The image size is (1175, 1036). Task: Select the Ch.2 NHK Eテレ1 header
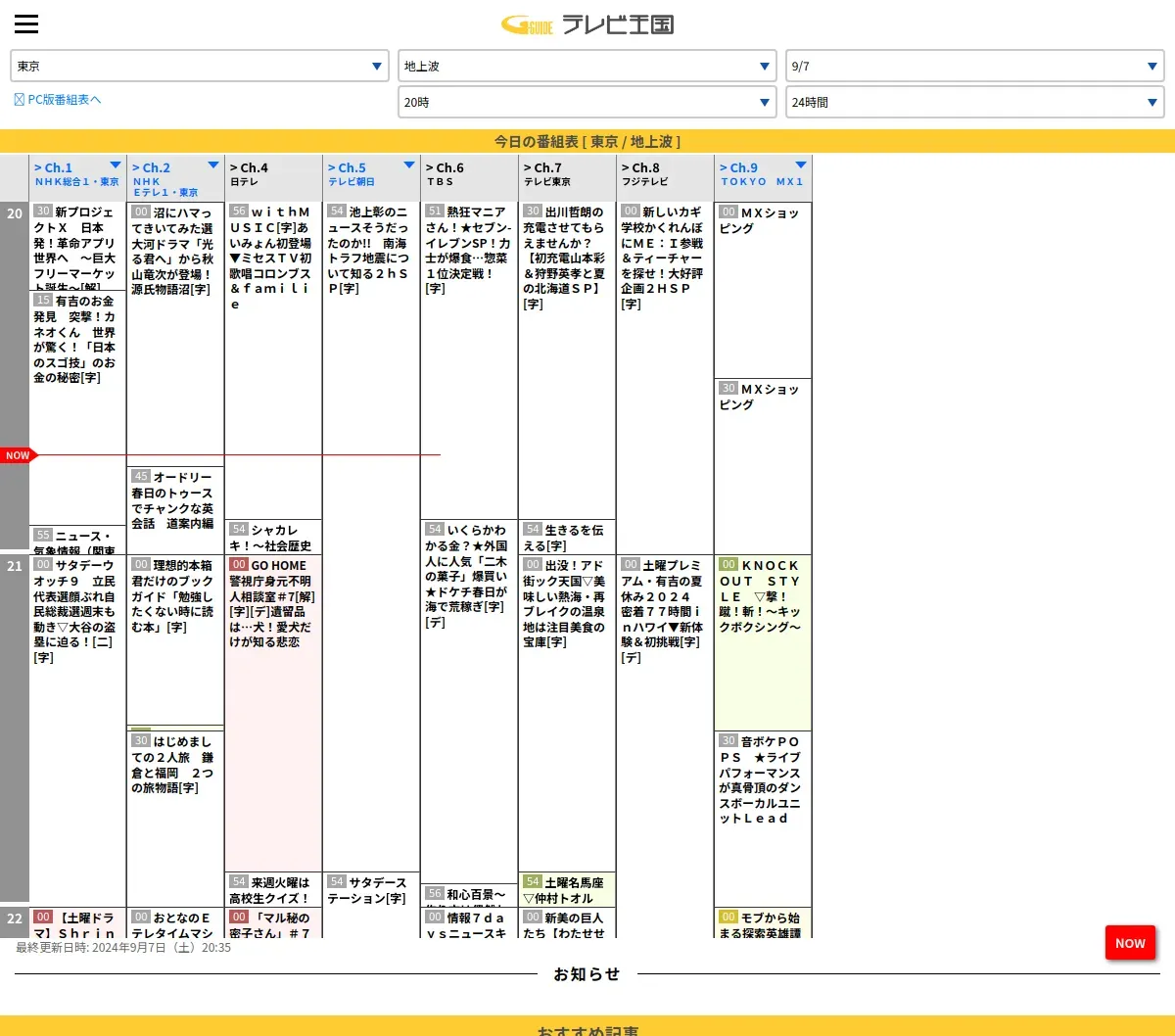pyautogui.click(x=175, y=177)
